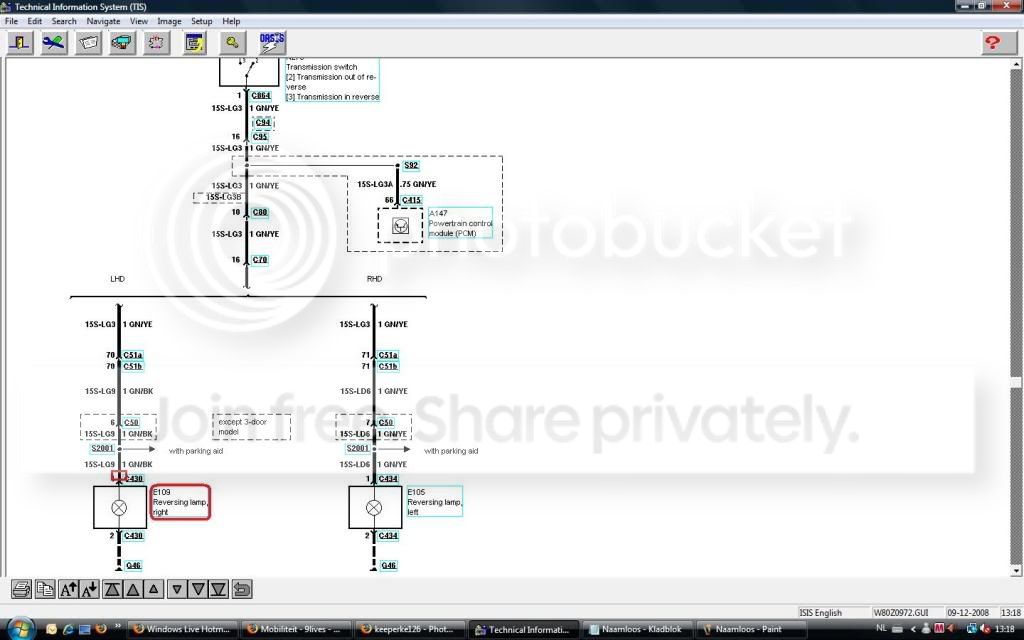1024x640 pixels.
Task: Click the large up triangle page-up icon
Action: click(x=133, y=589)
